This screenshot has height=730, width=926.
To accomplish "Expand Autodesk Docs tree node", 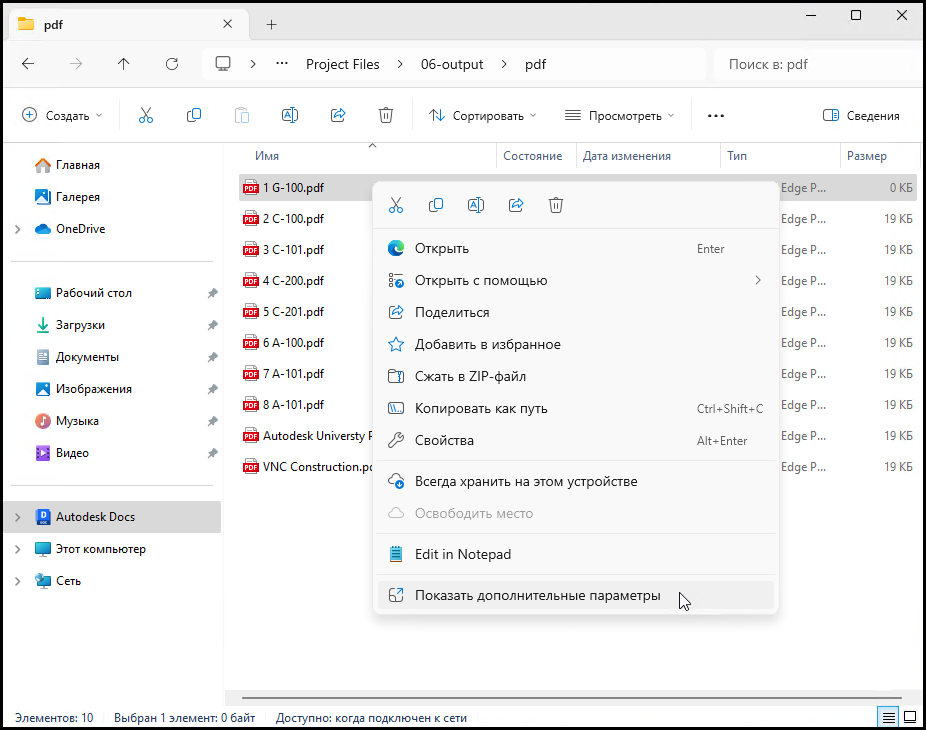I will pos(18,517).
